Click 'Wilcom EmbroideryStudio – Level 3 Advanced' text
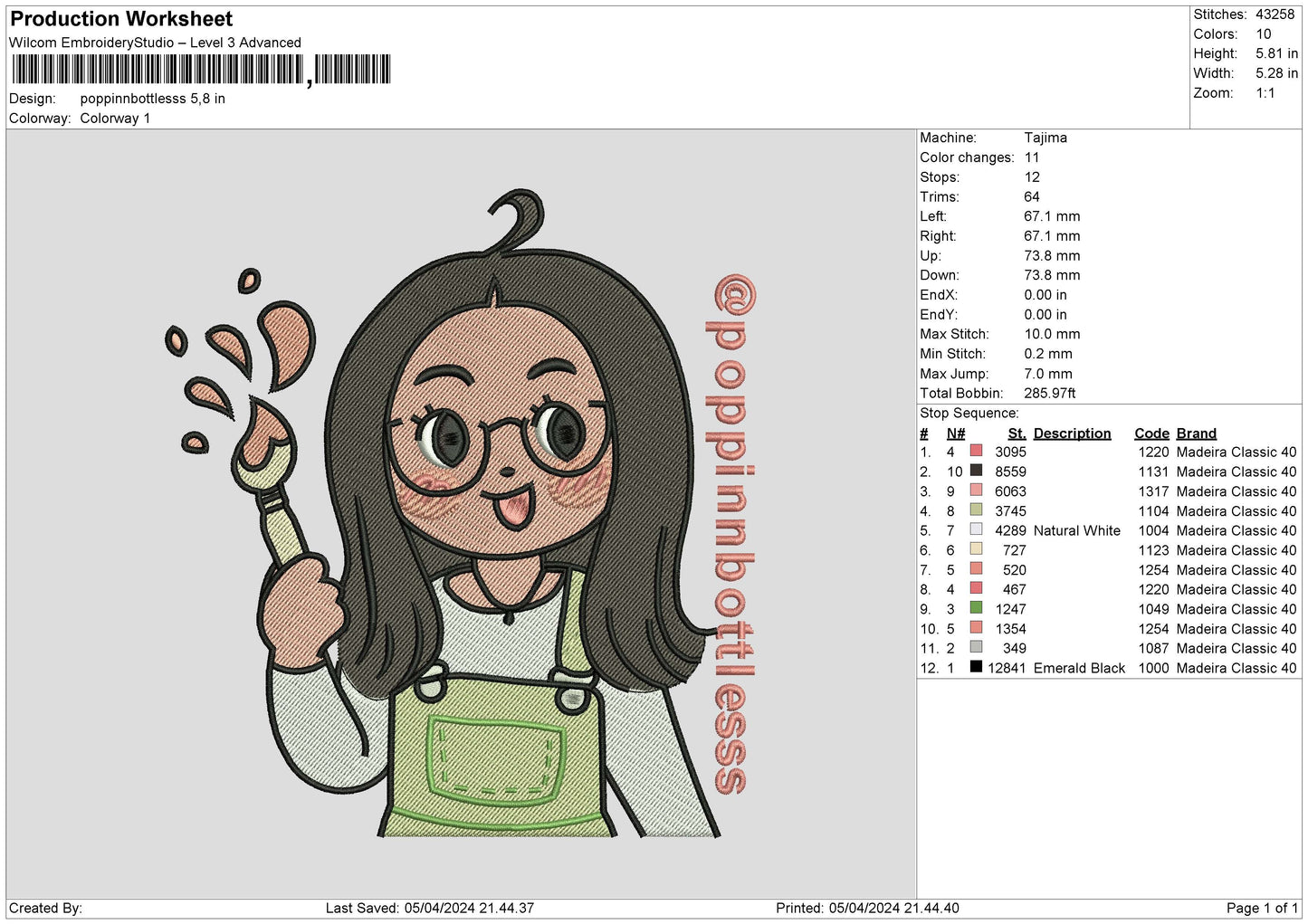The width and height of the screenshot is (1308, 924). click(x=155, y=43)
